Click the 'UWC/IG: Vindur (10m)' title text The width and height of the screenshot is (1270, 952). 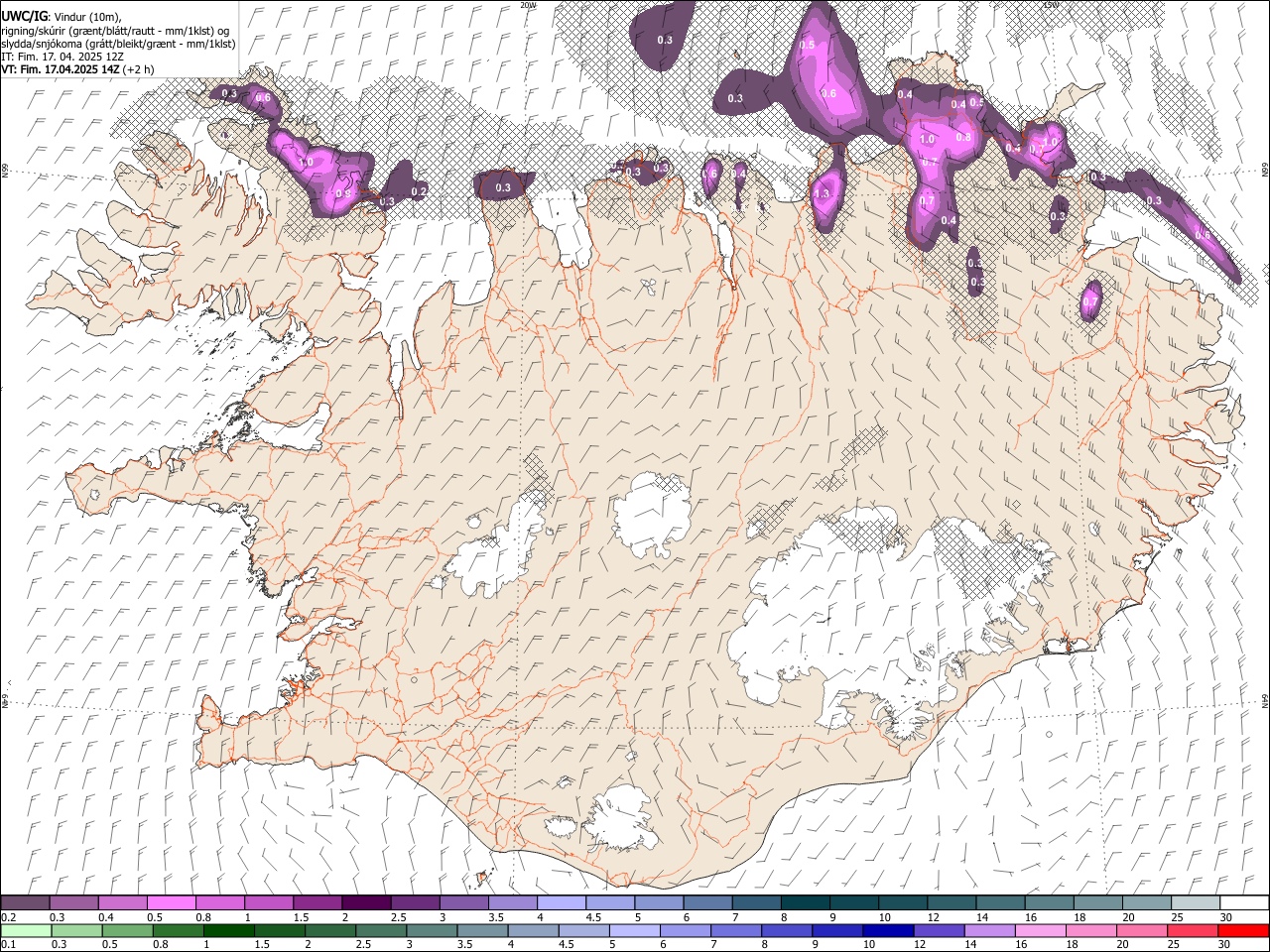point(60,16)
